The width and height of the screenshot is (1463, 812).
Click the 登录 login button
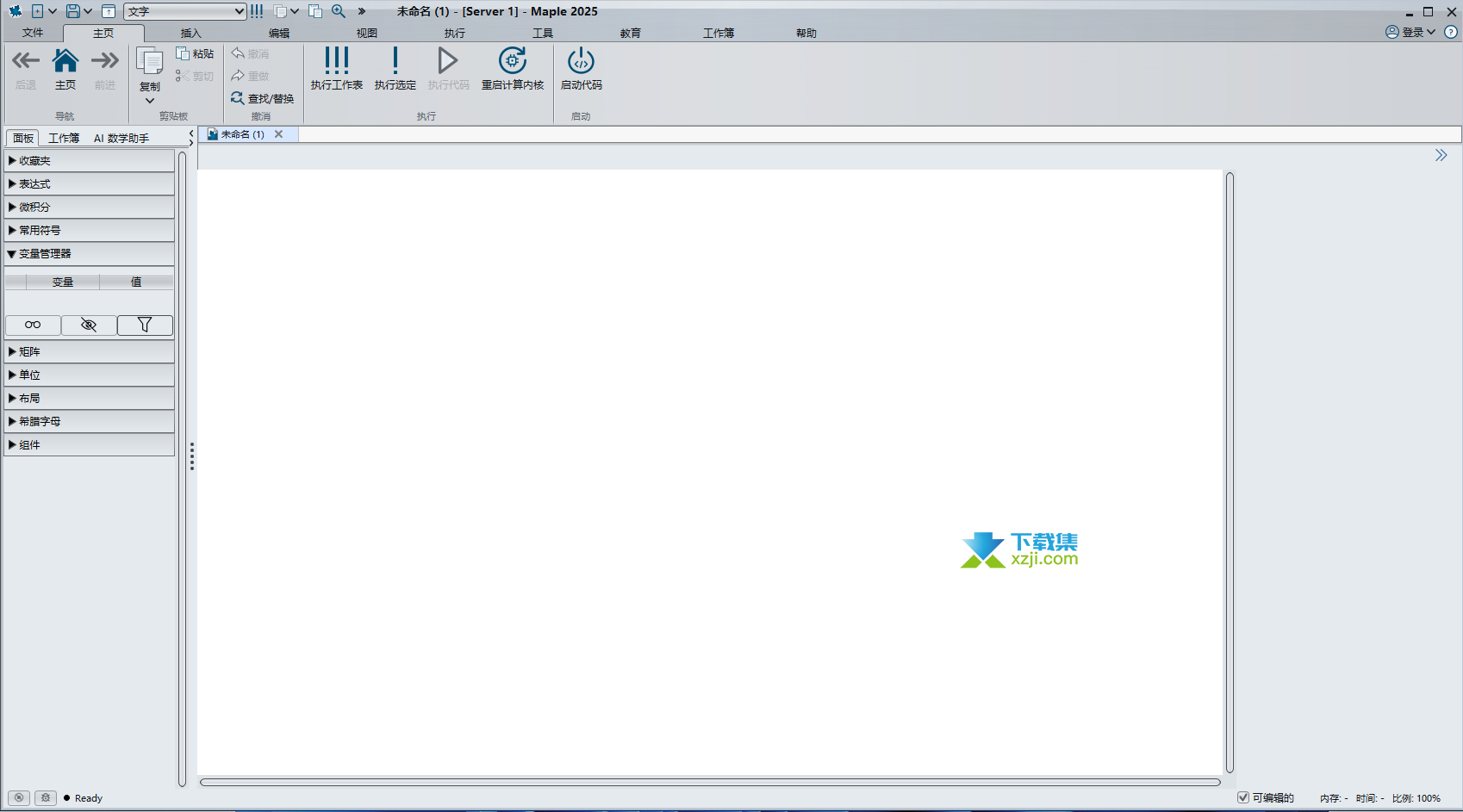point(1410,32)
